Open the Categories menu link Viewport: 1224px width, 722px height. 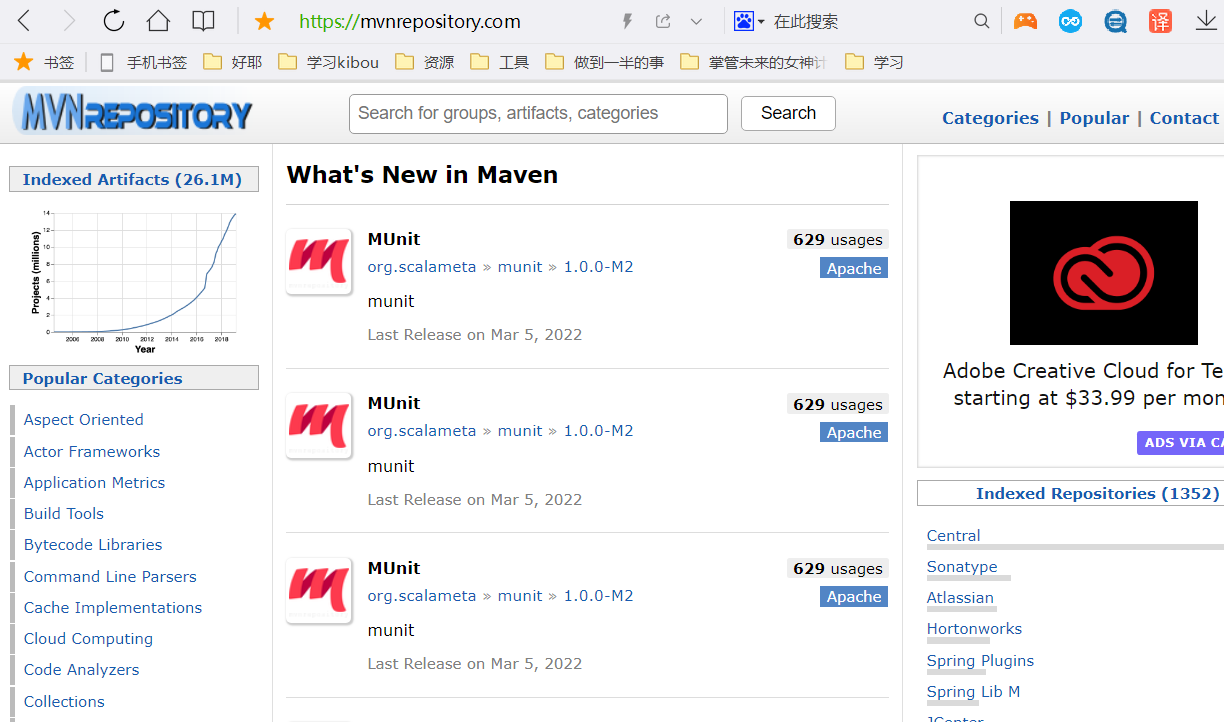[x=990, y=118]
